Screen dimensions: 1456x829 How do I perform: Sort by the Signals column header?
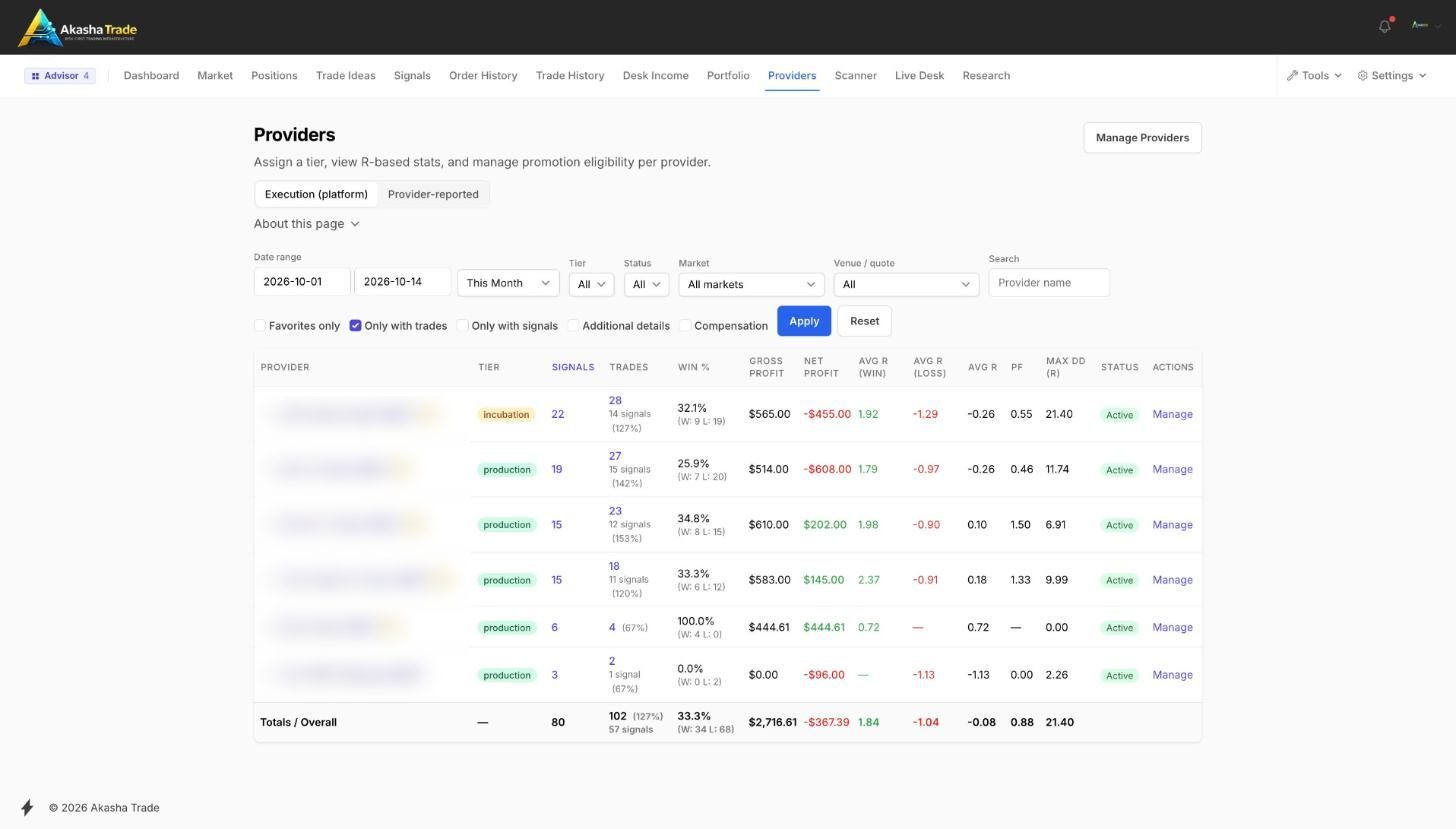tap(573, 367)
